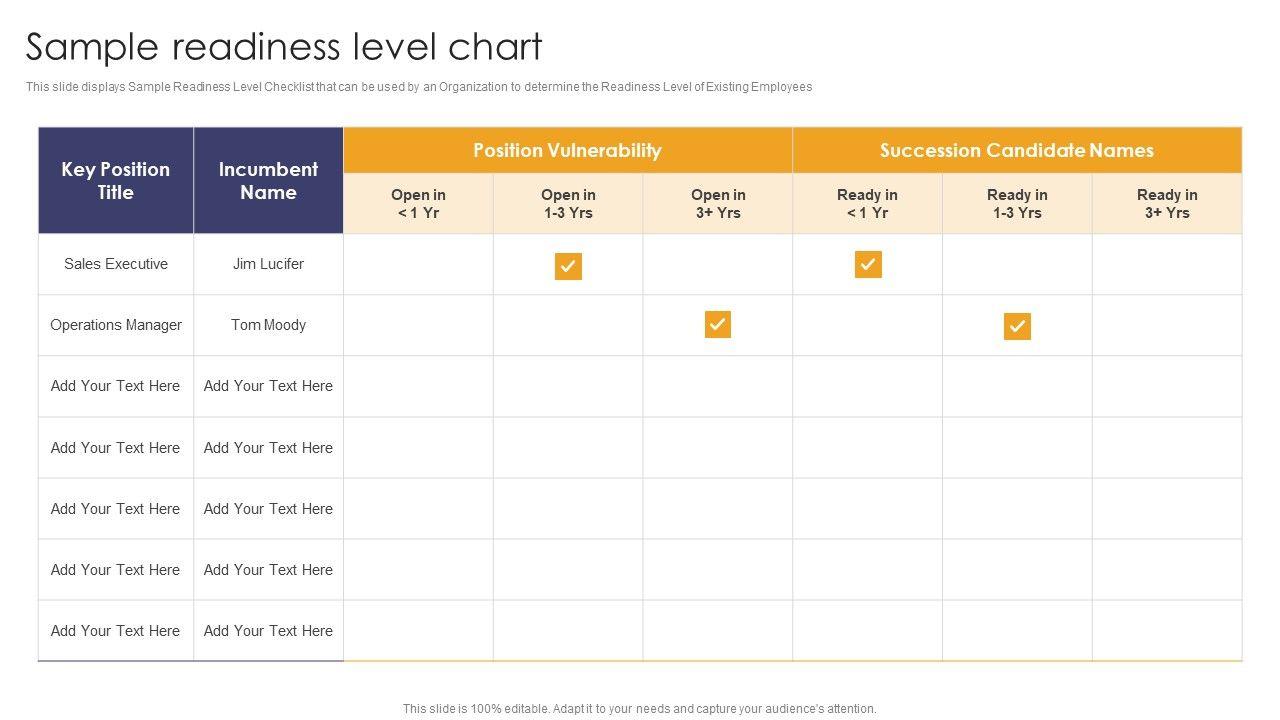Click the Operations Manager cell

click(116, 325)
